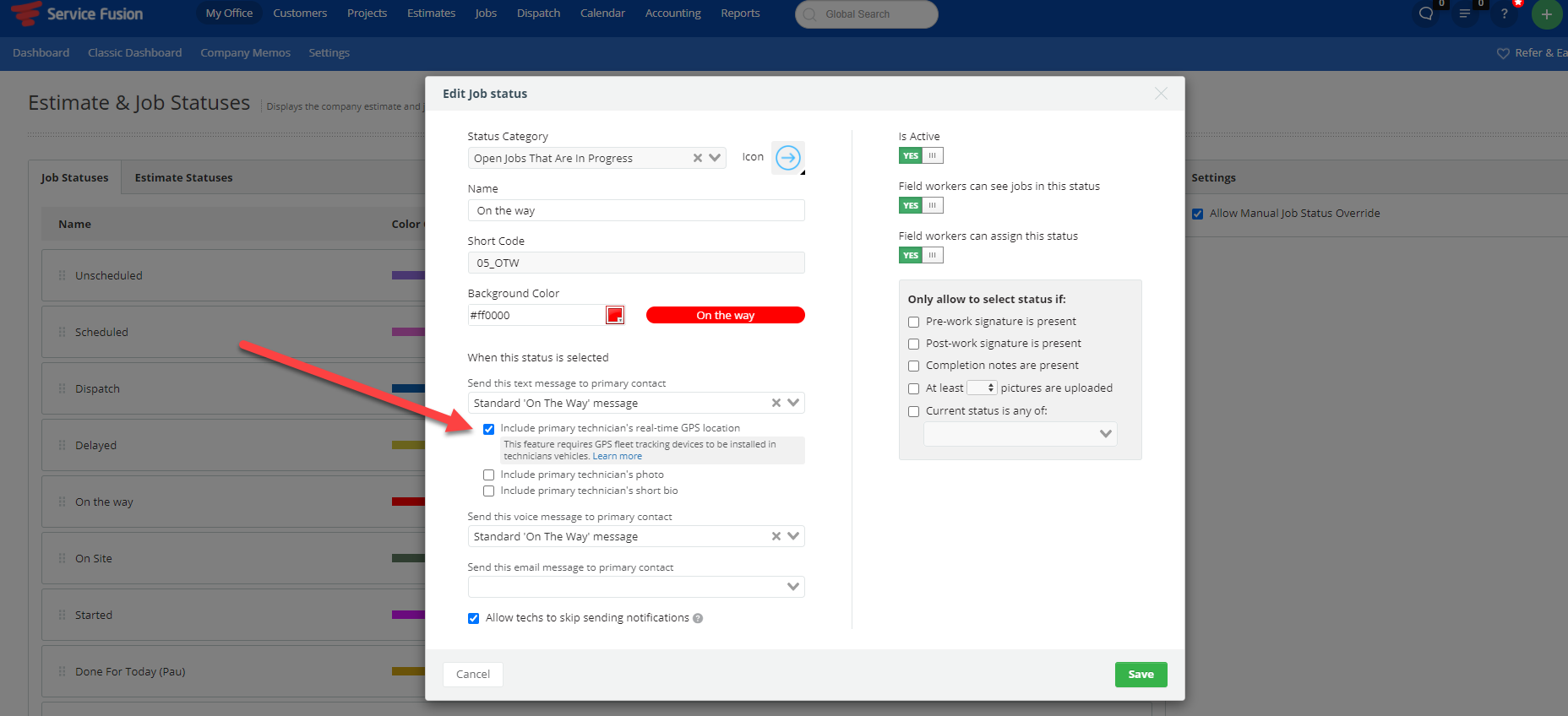Expand the Status Category dropdown
Screen dimensions: 1568x716
click(715, 158)
